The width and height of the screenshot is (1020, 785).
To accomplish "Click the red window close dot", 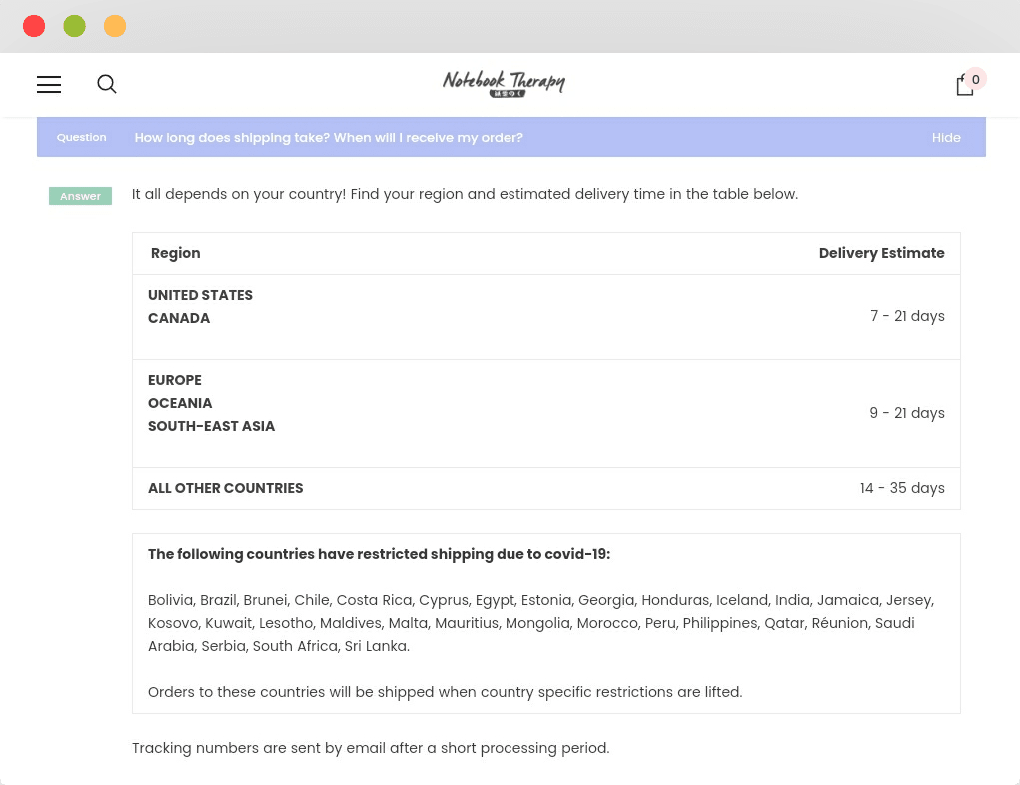I will (x=34, y=26).
